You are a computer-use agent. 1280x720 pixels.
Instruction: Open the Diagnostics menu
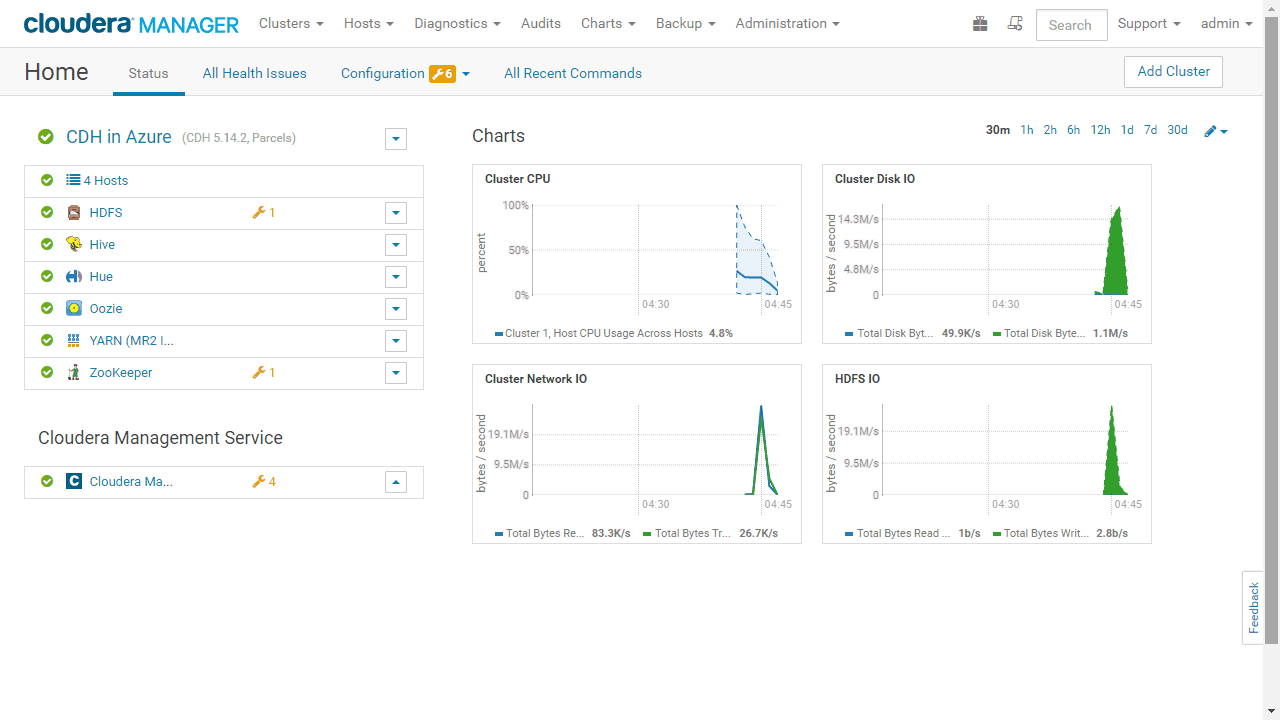(x=457, y=23)
